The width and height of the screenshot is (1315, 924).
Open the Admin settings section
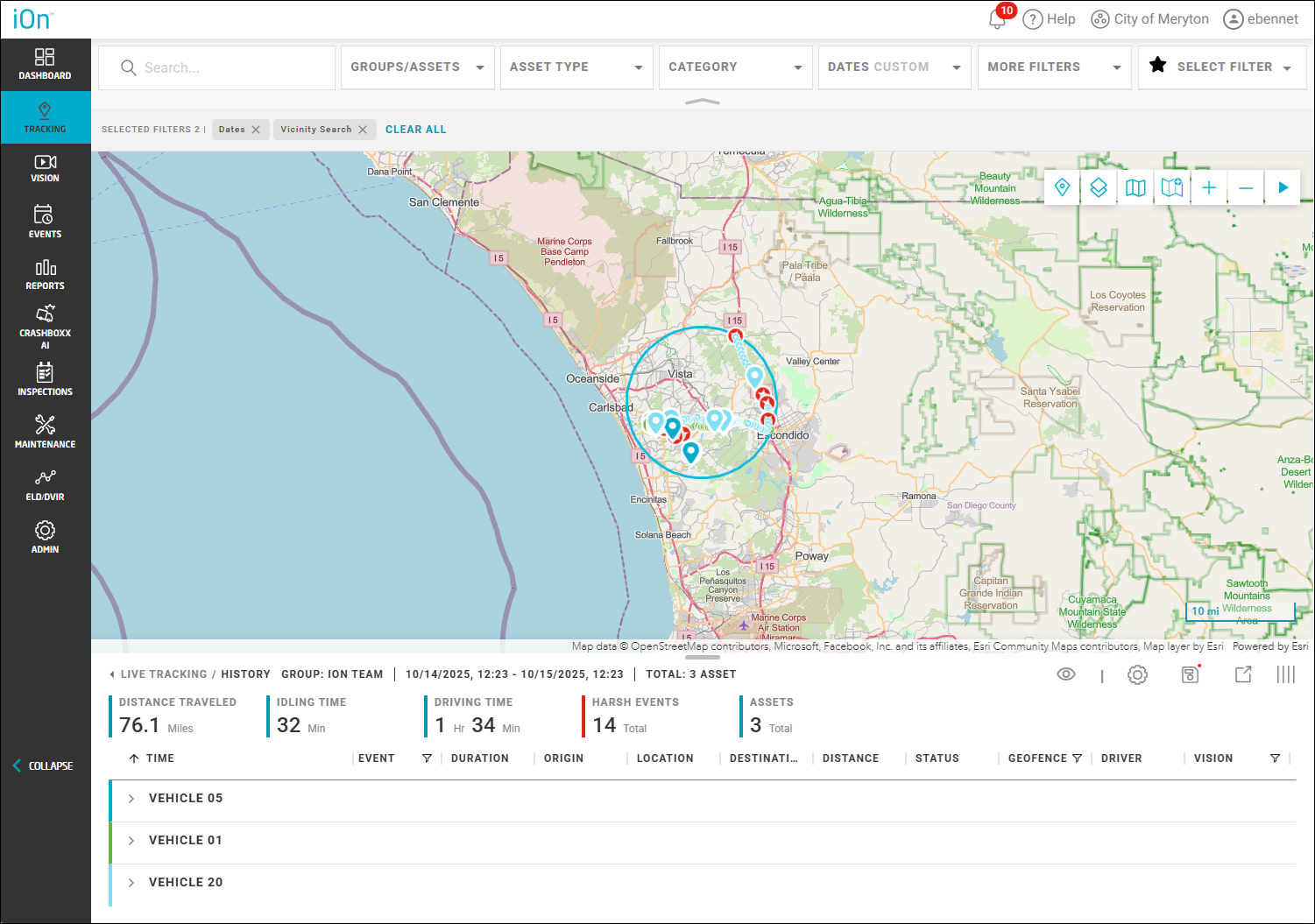[x=45, y=537]
